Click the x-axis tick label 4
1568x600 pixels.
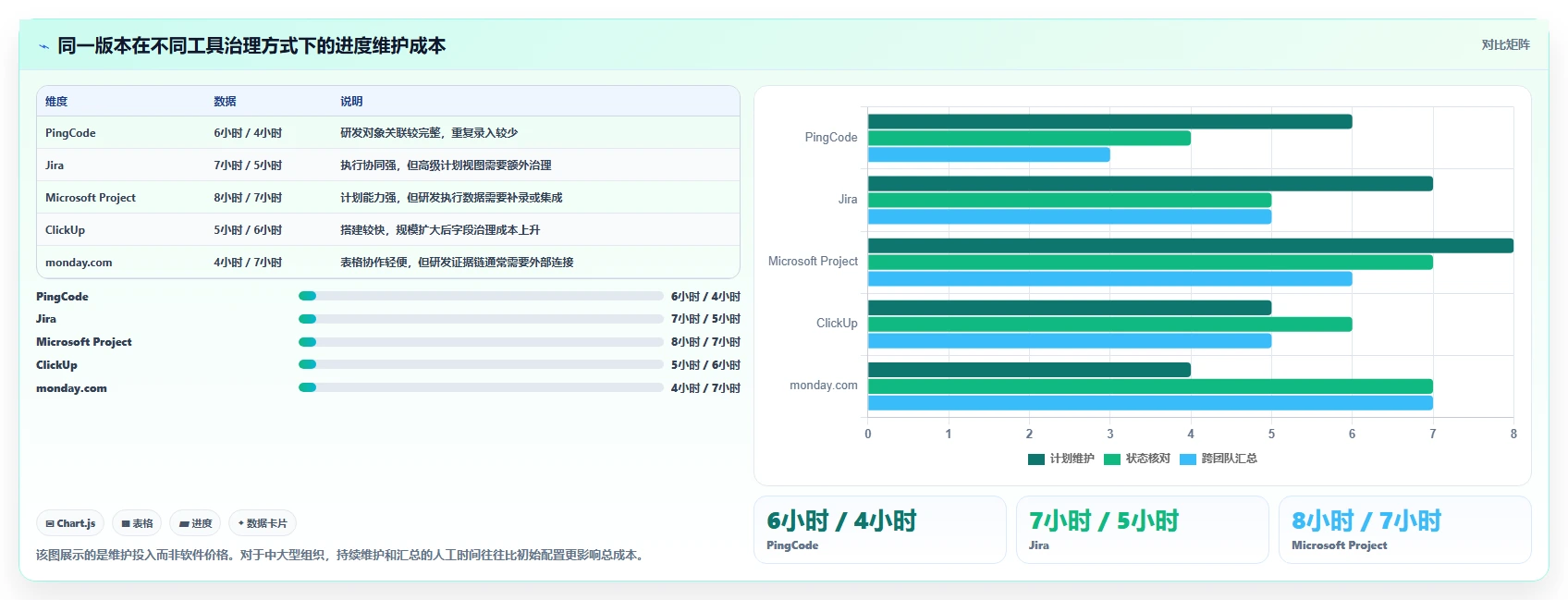(x=1191, y=434)
